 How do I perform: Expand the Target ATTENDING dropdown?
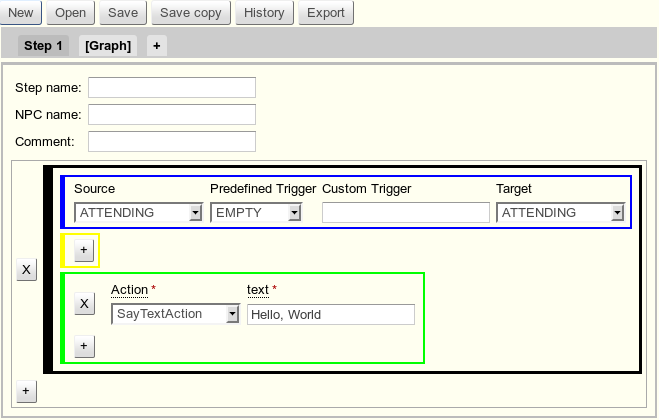point(560,213)
